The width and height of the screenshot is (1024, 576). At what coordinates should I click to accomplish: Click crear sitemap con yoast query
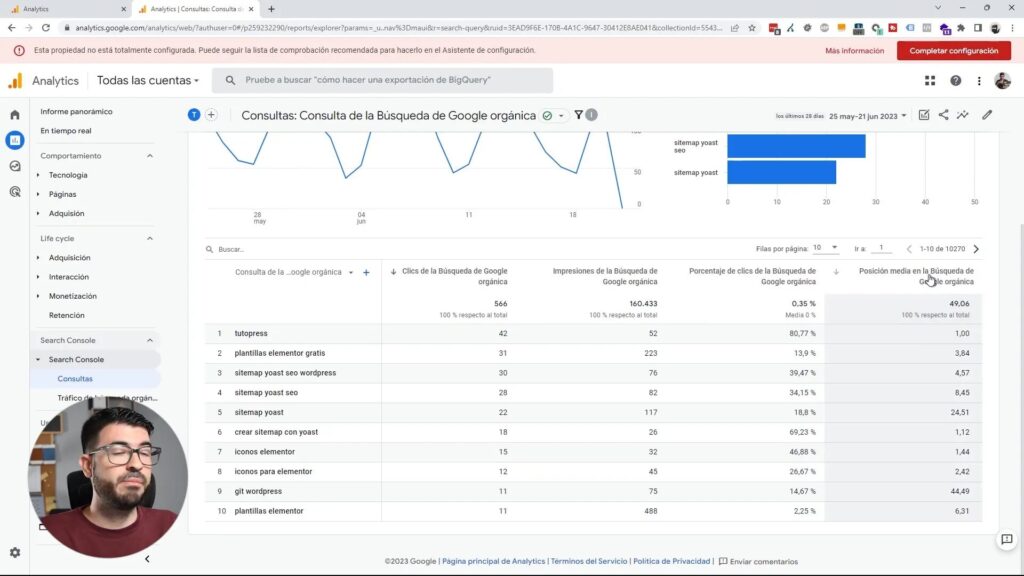tap(276, 432)
